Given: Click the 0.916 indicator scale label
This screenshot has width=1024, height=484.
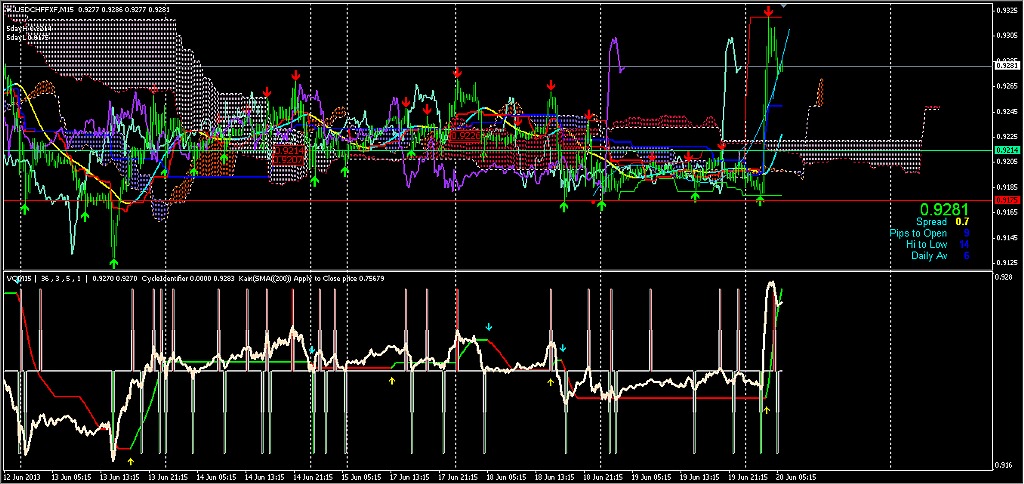Looking at the screenshot, I should pyautogui.click(x=1003, y=466).
